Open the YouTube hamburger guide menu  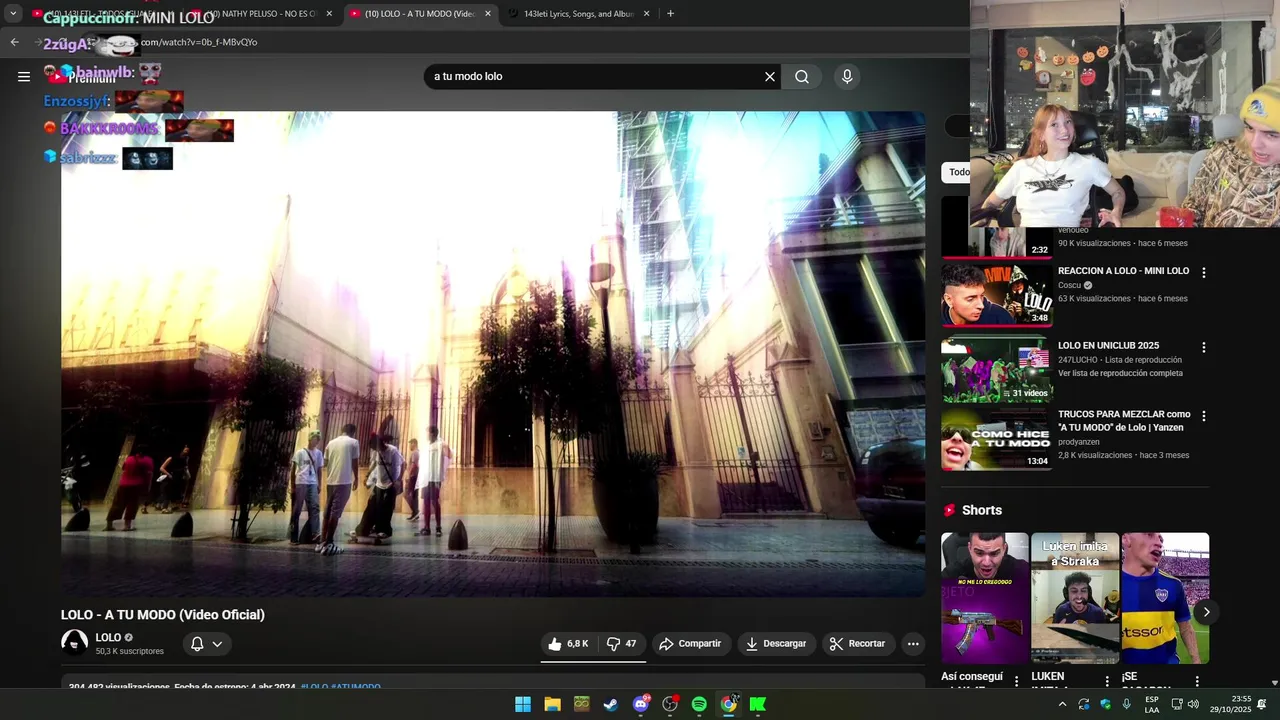tap(24, 76)
